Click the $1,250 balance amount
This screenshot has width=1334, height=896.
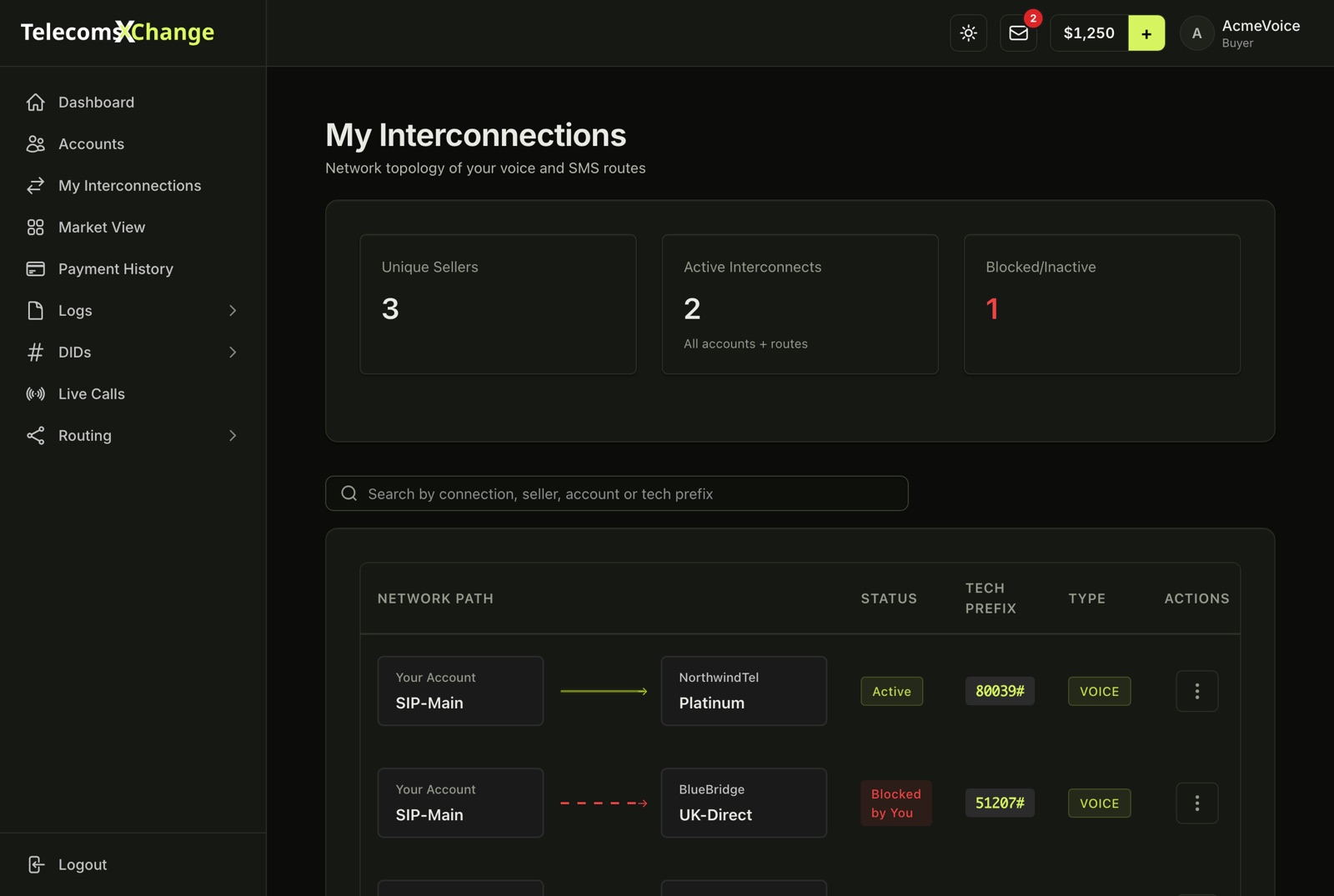pos(1089,33)
